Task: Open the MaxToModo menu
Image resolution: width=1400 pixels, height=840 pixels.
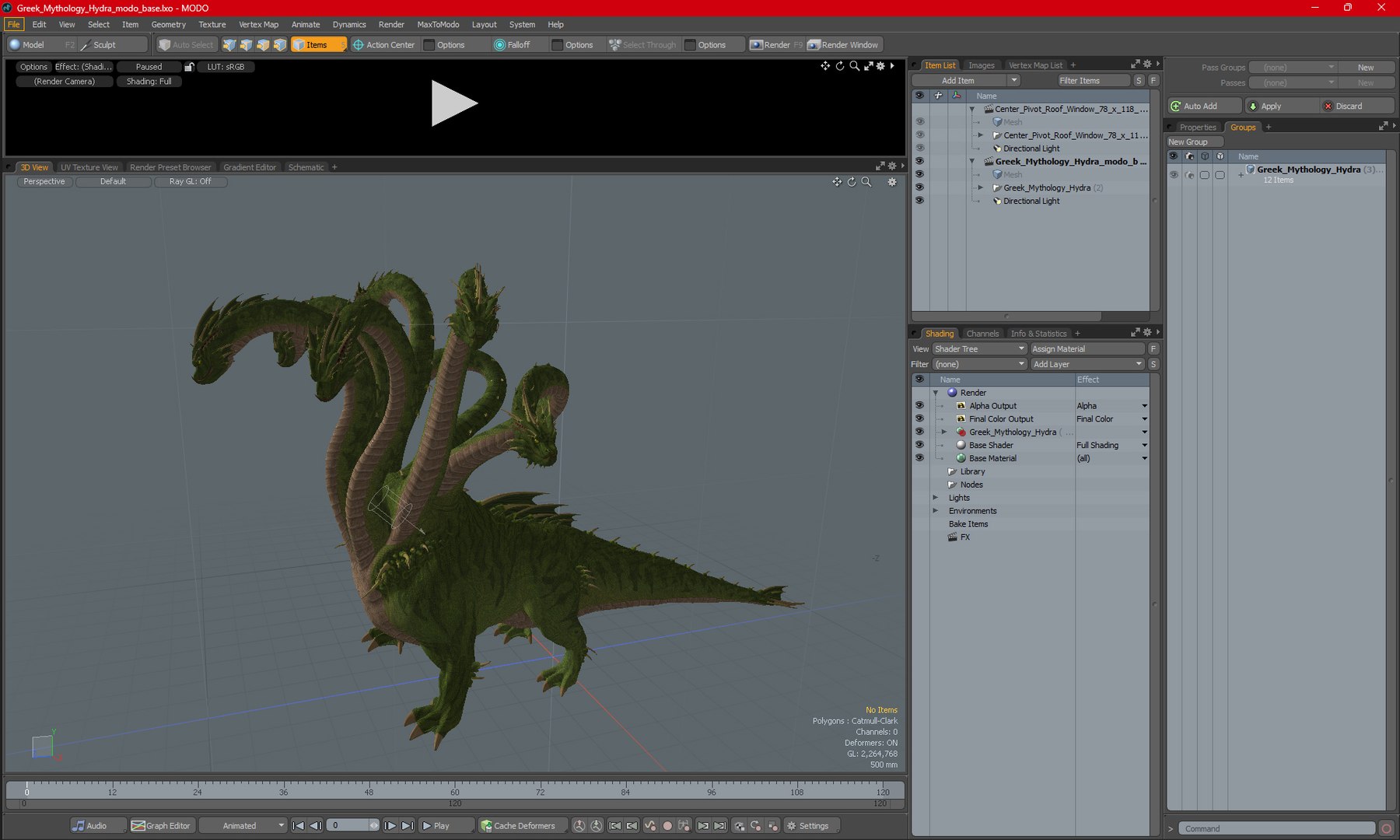Action: [x=438, y=24]
